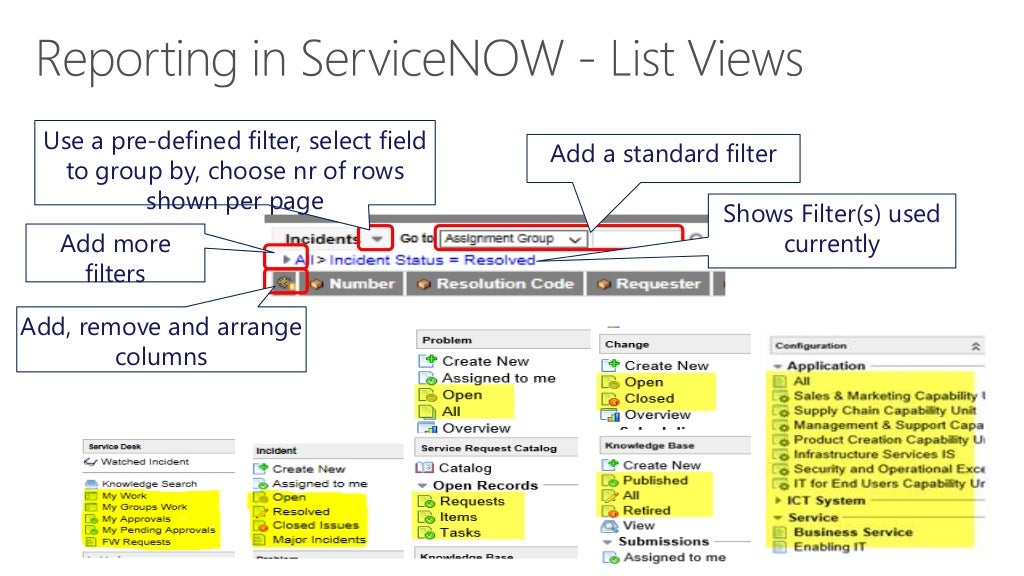This screenshot has height=576, width=1024.
Task: Click Create New icon under Knowledge Base
Action: coord(610,465)
